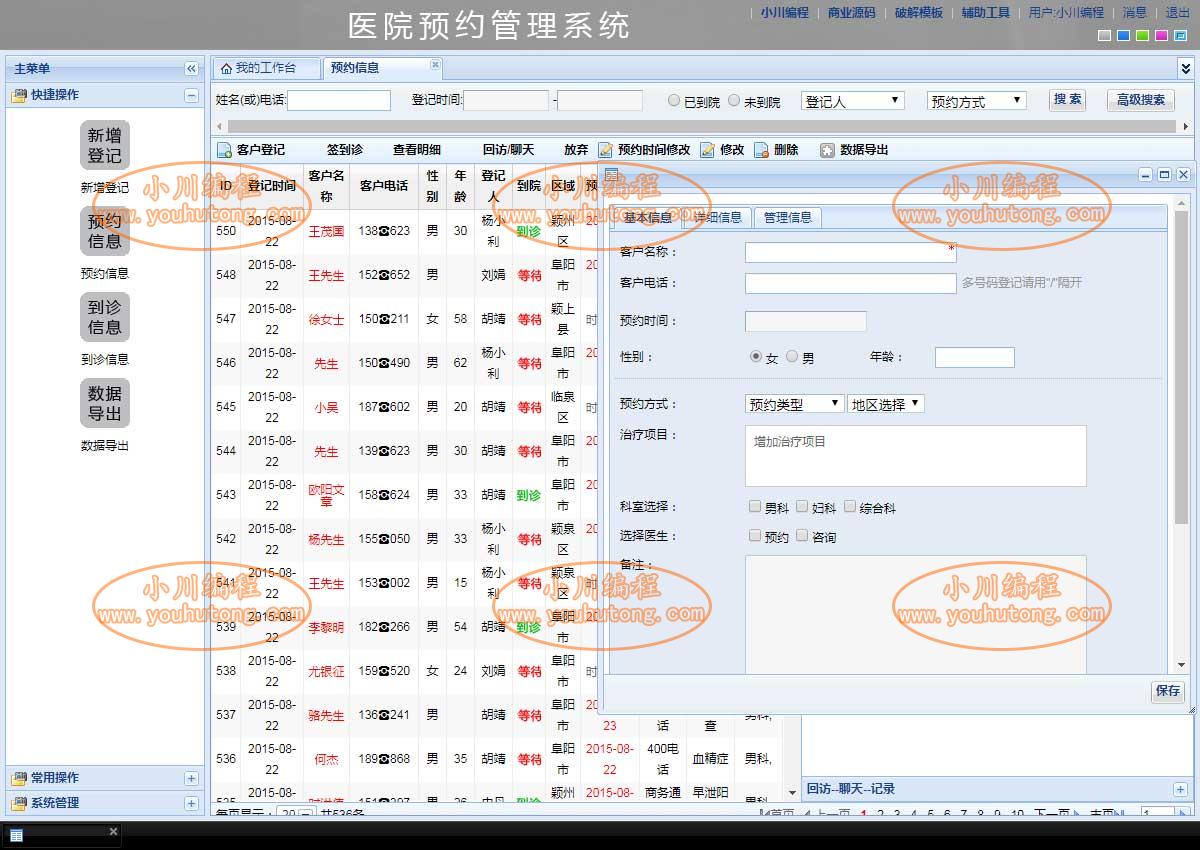
Task: Click the 姓名(或)电话 search input field
Action: click(339, 101)
